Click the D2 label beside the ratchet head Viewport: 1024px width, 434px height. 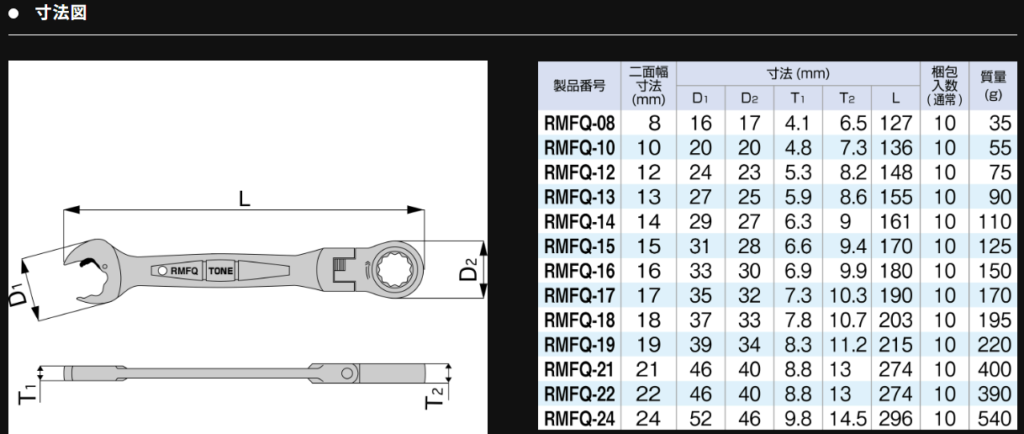[x=467, y=270]
